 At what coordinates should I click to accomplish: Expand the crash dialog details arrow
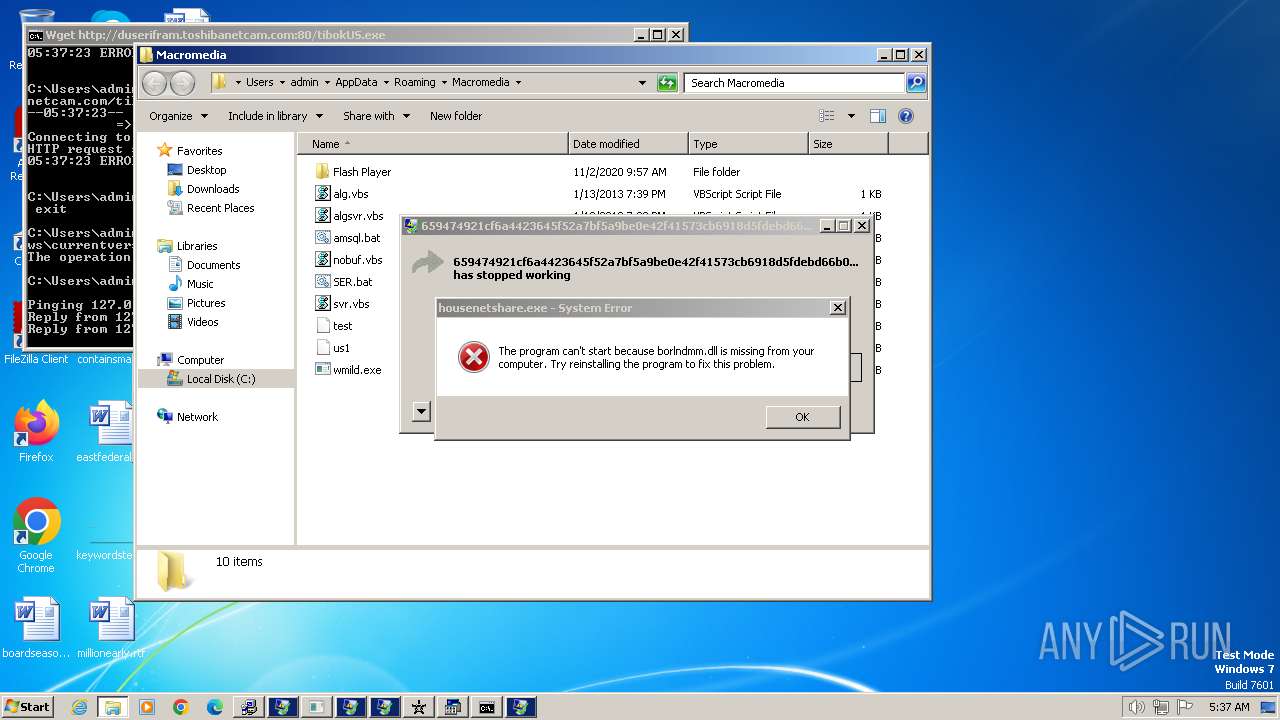pyautogui.click(x=421, y=411)
